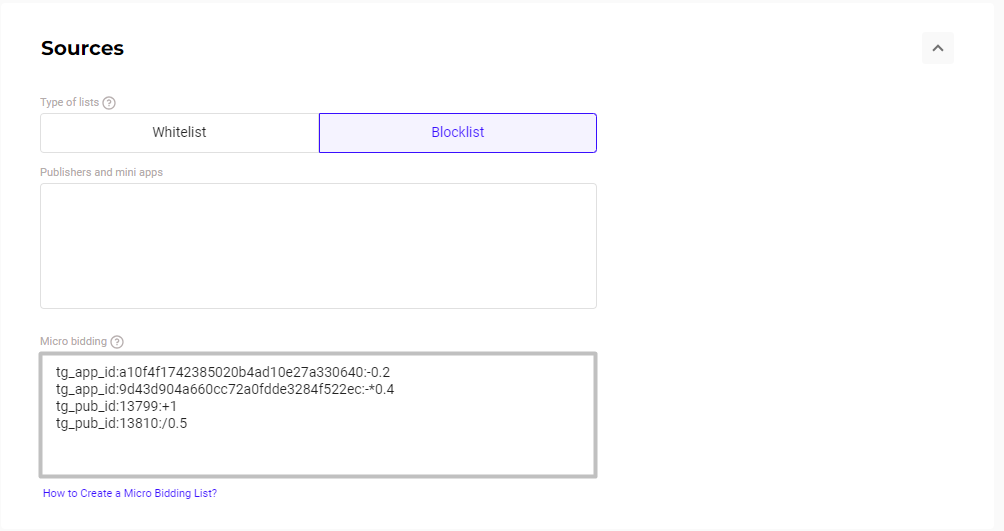Click the -*0.4 bid value
The image size is (1004, 531).
tap(382, 389)
